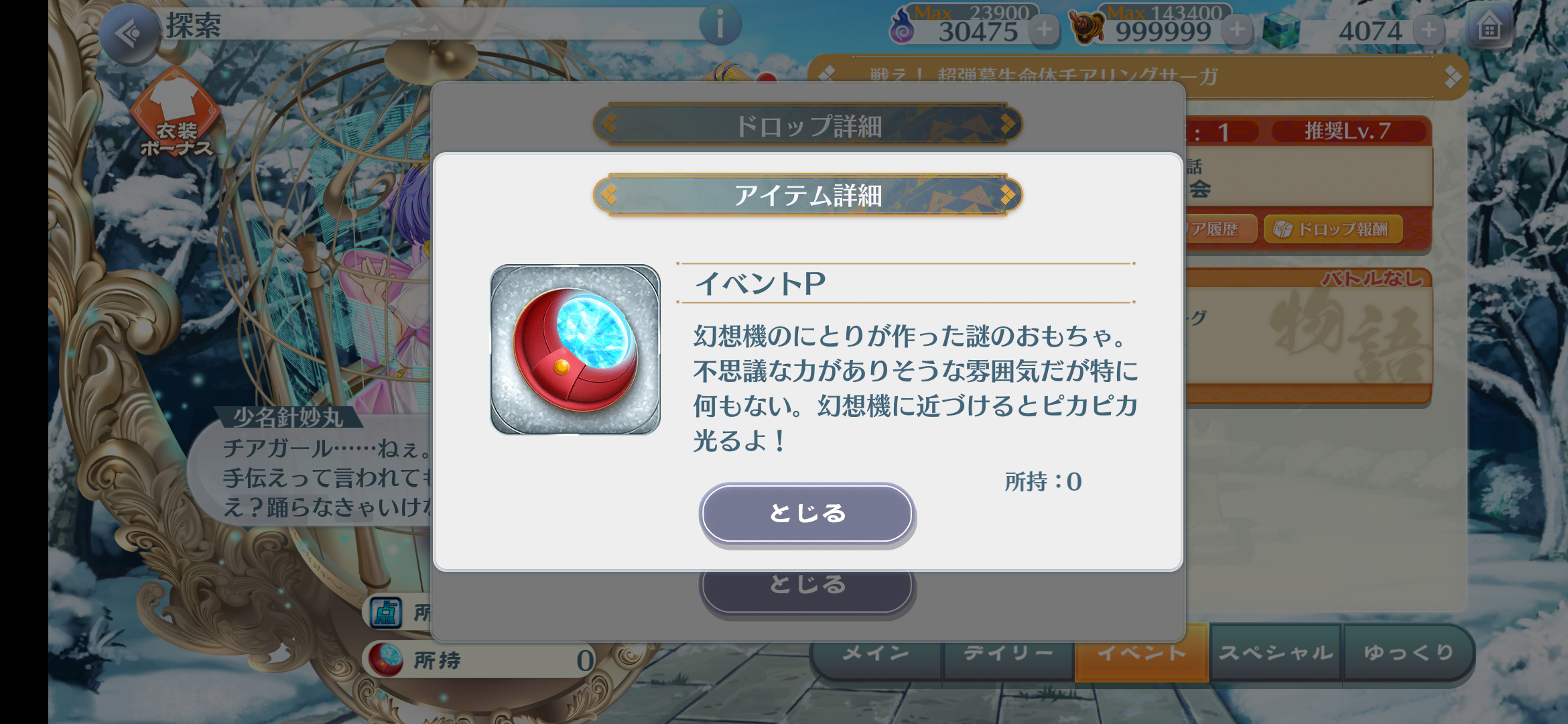
Task: Tap the purple spirit flame currency icon
Action: click(902, 27)
